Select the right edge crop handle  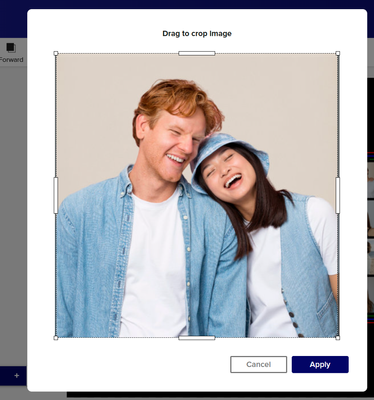(x=338, y=195)
